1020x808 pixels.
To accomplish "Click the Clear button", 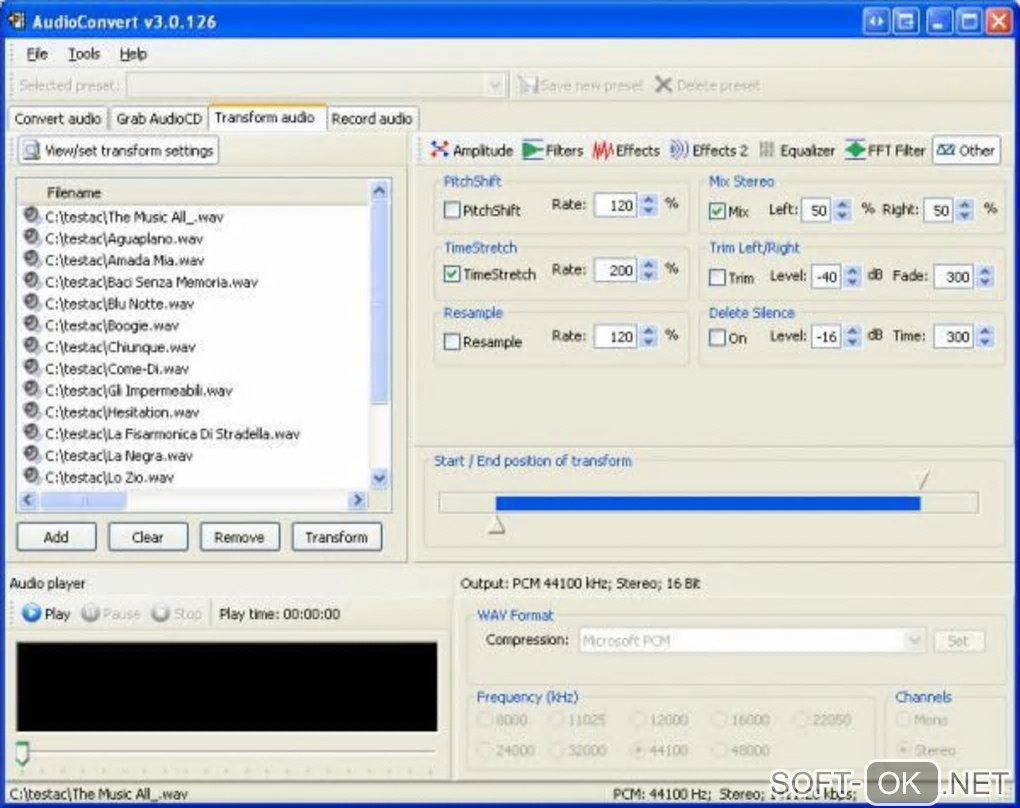I will click(148, 537).
